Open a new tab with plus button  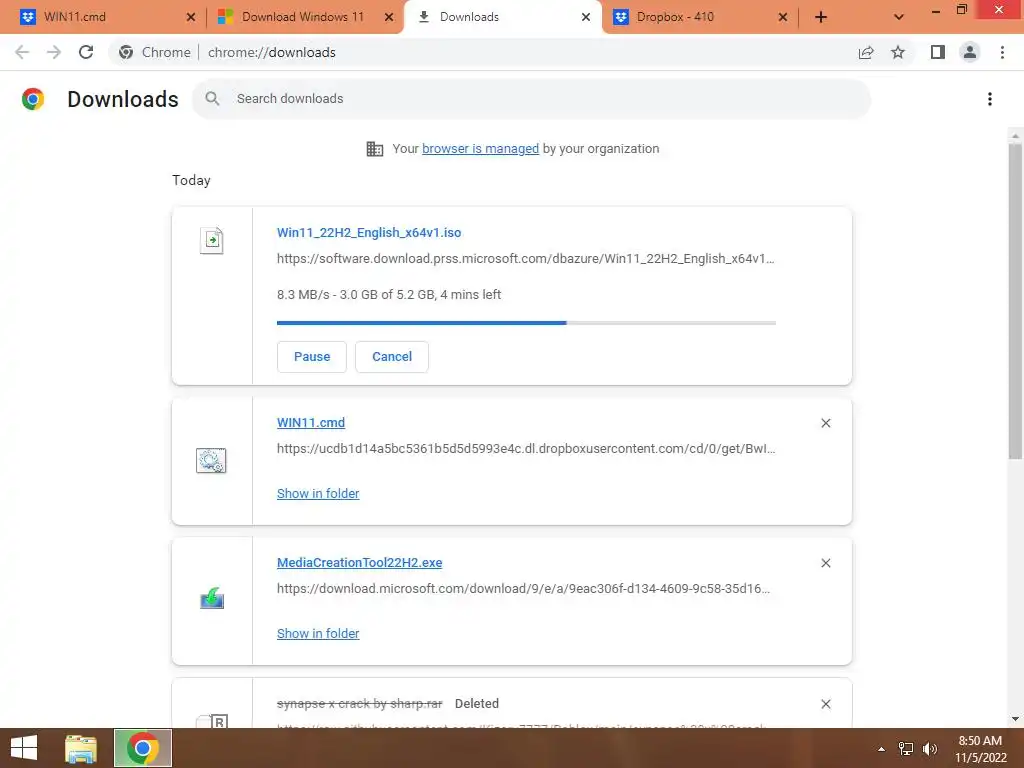click(x=821, y=17)
